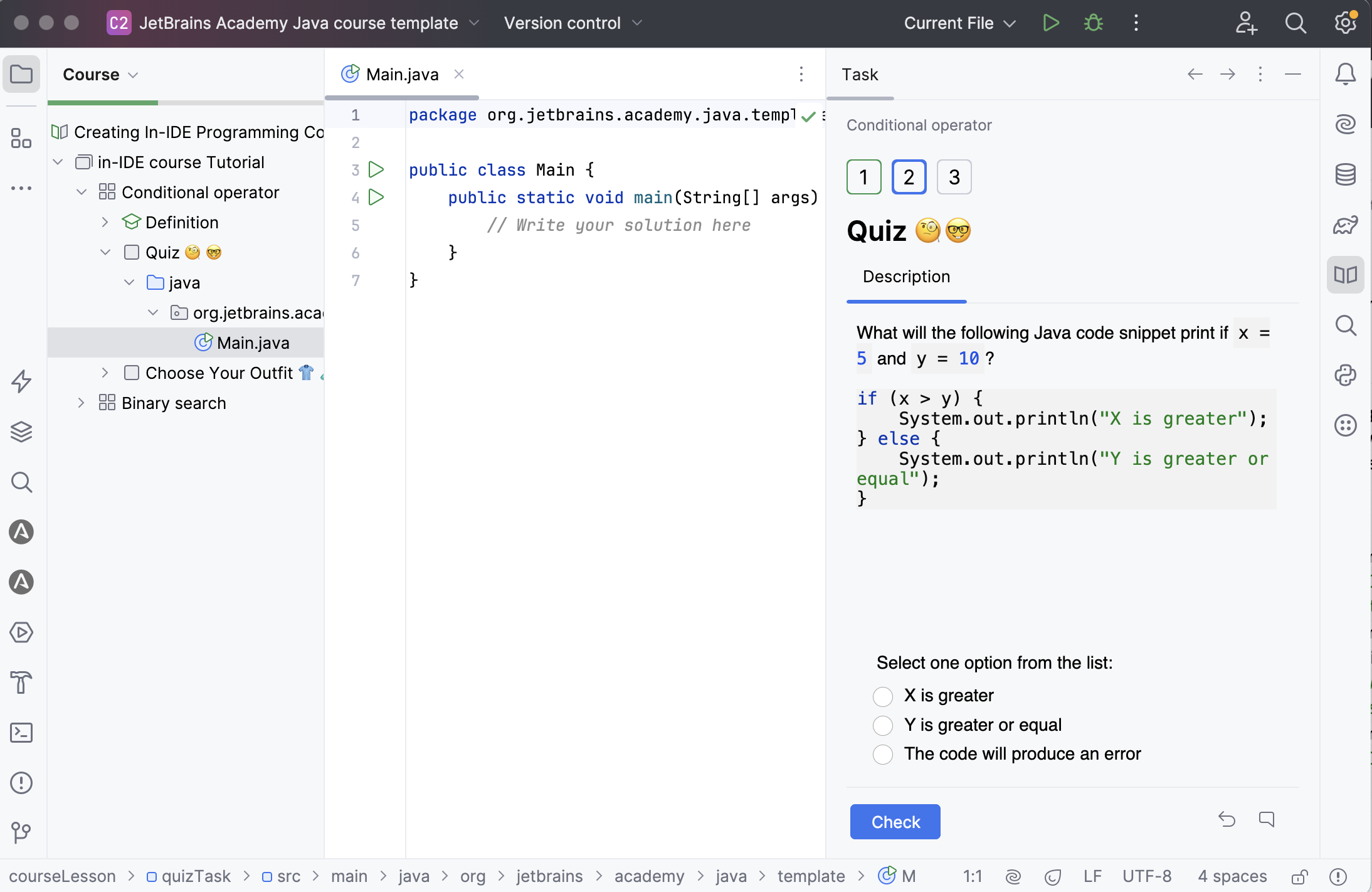This screenshot has width=1372, height=892.
Task: Open the Build hammer tool window icon
Action: (x=21, y=682)
